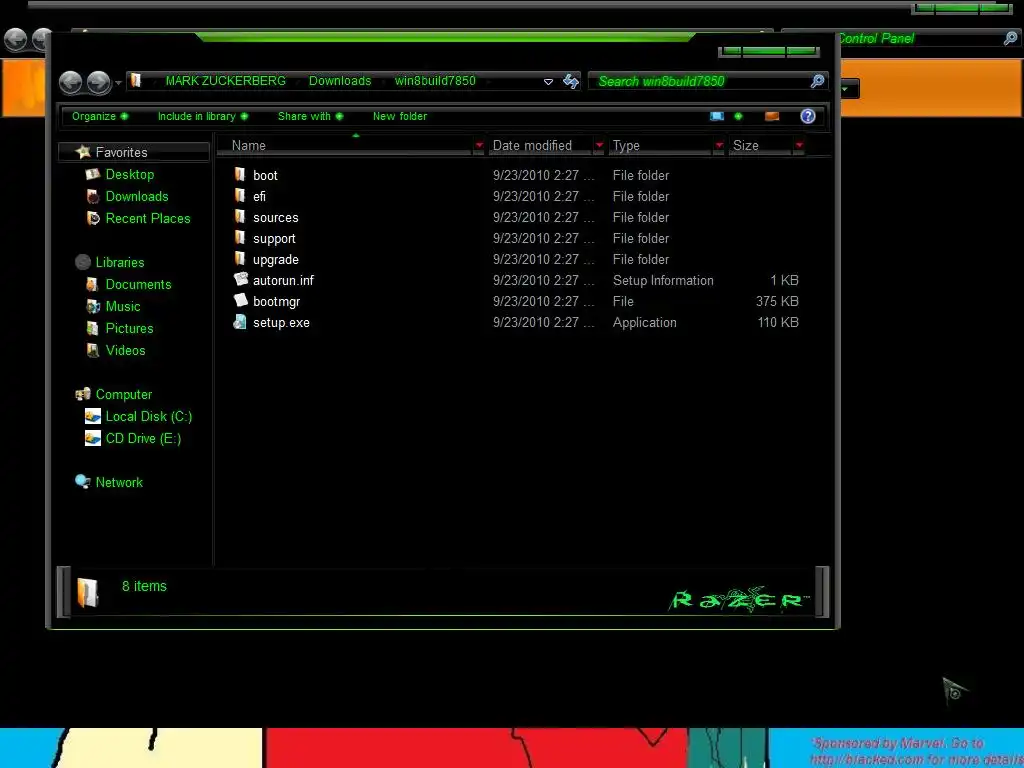Open the Pictures library
1024x768 pixels.
(x=129, y=328)
